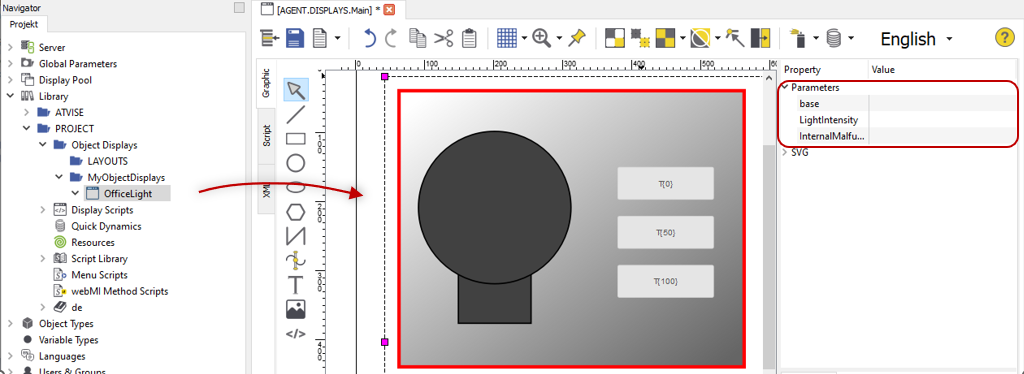This screenshot has height=374, width=1024.
Task: Click the redo arrow in toolbar
Action: 391,39
